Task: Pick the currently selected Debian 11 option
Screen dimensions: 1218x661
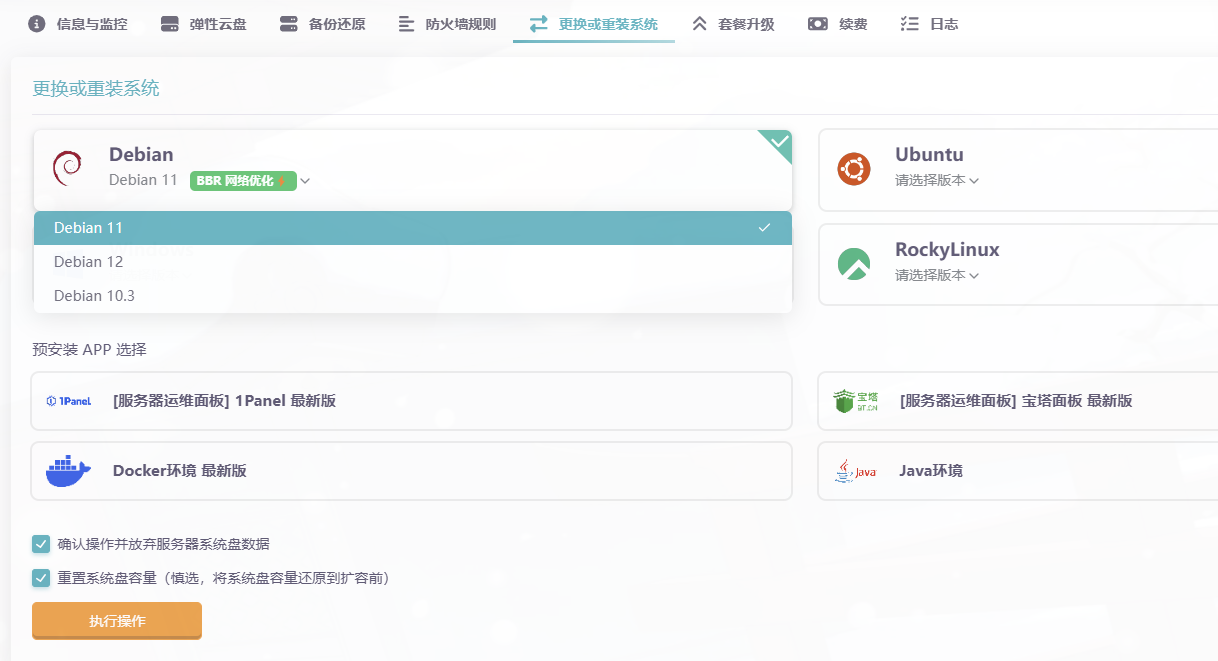Action: pyautogui.click(x=89, y=228)
